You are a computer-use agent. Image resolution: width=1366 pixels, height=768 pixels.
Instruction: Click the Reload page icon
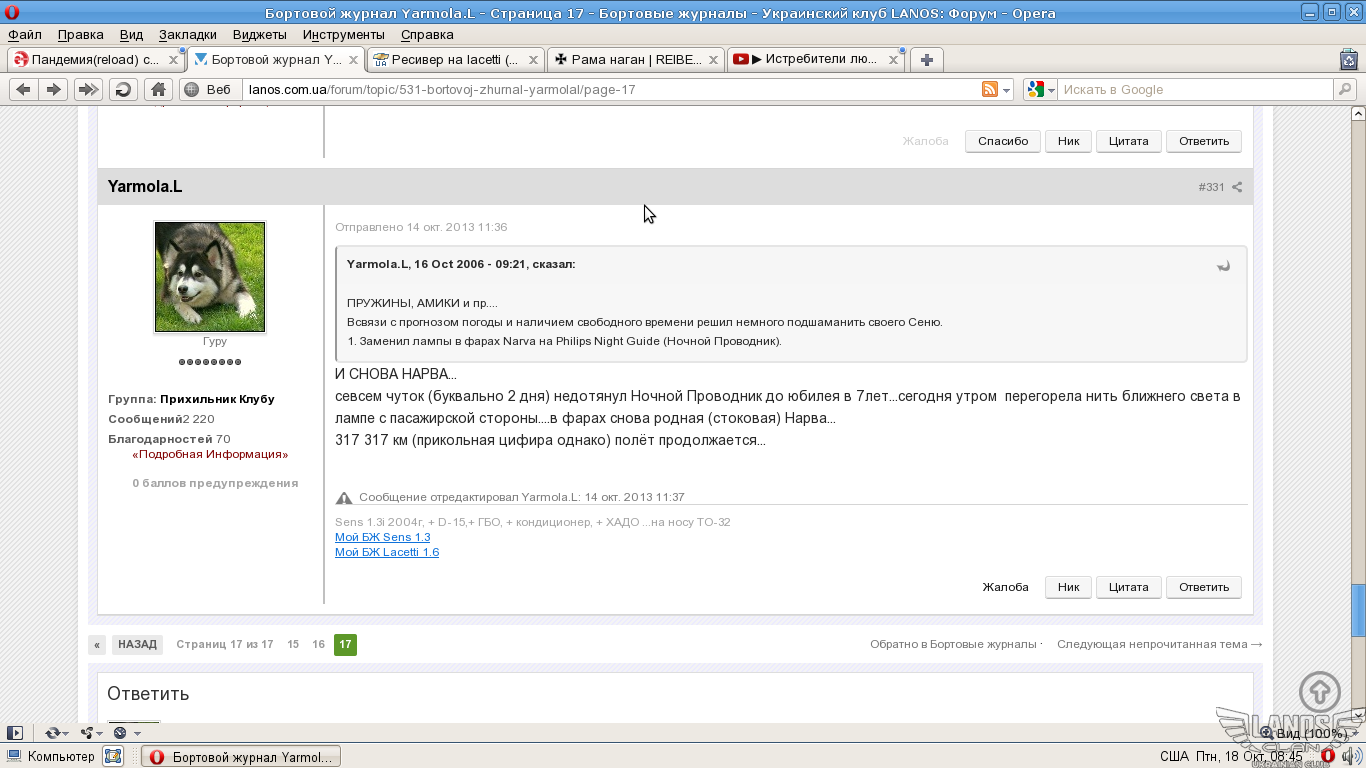122,90
